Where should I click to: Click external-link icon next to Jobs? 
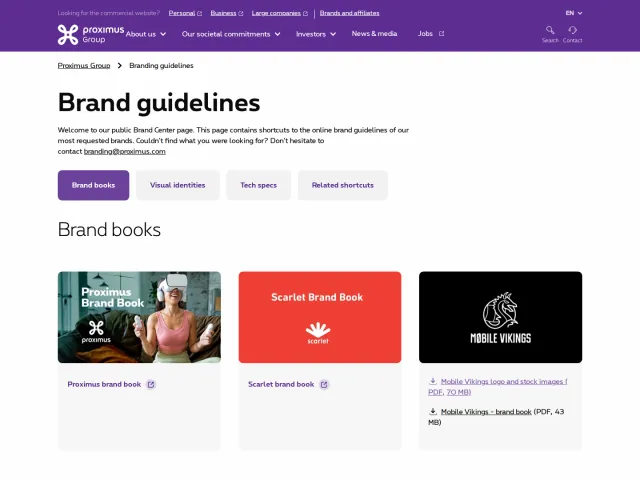(x=441, y=34)
